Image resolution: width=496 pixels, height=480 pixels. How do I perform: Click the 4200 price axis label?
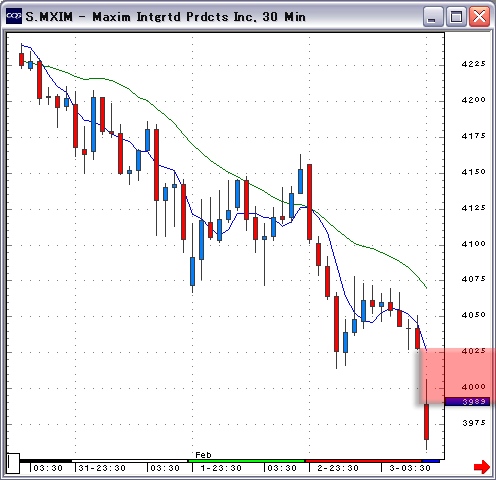tap(473, 100)
